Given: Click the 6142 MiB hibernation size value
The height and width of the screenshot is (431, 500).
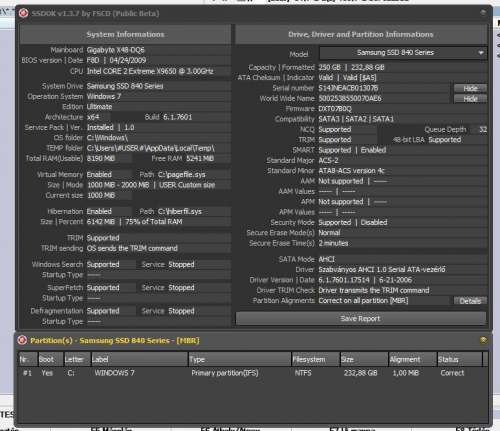Looking at the screenshot, I should tap(101, 222).
